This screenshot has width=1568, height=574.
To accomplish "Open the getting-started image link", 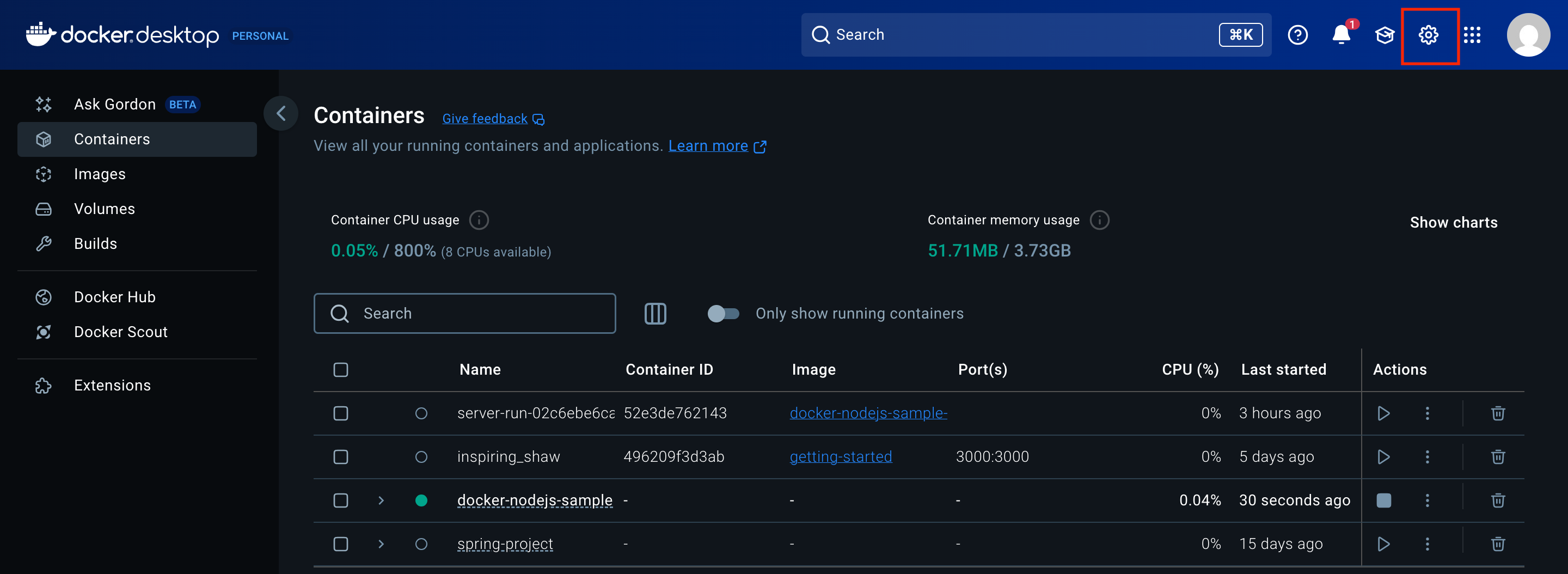I will tap(841, 456).
